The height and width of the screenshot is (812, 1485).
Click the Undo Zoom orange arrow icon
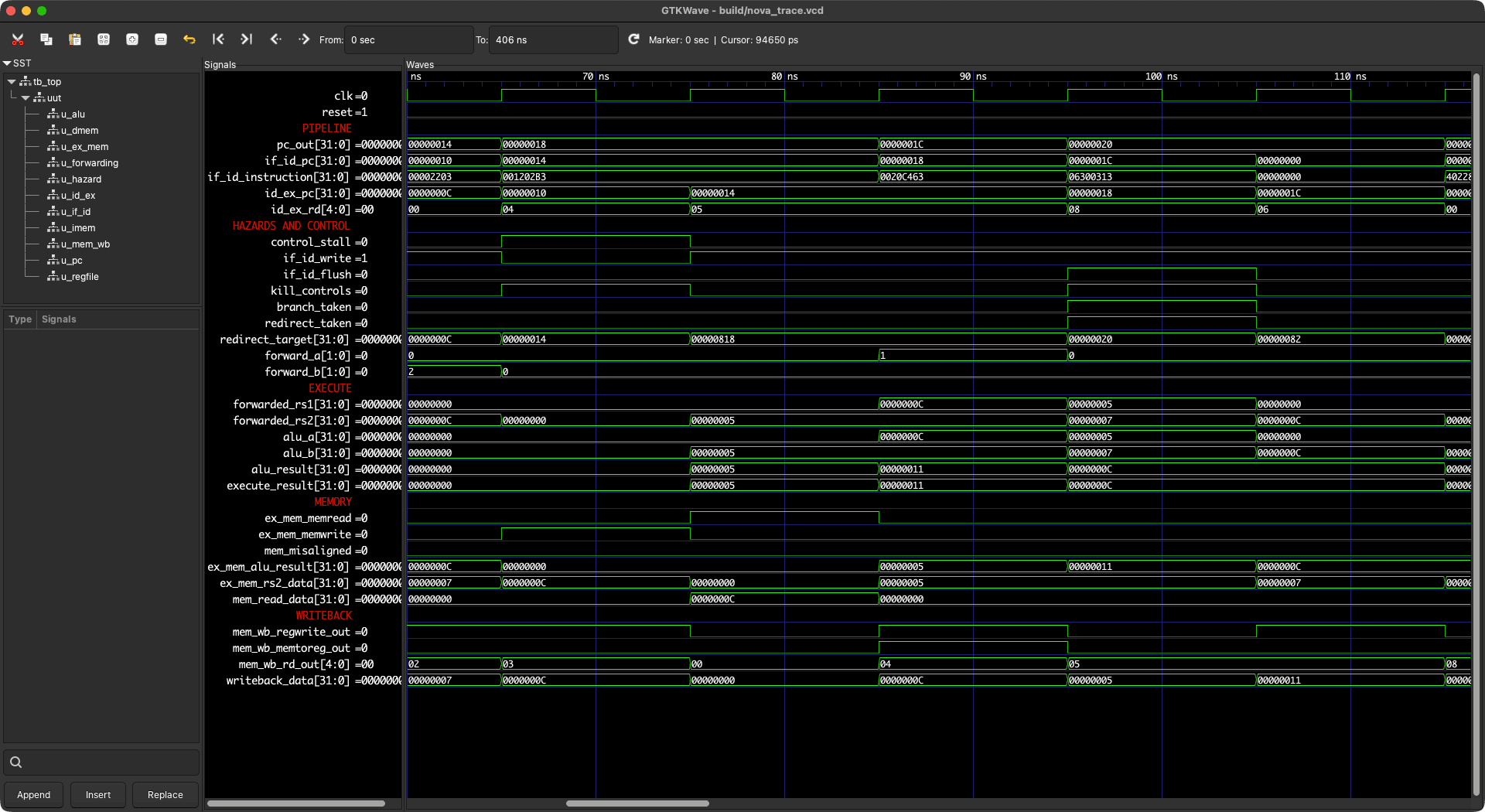pyautogui.click(x=189, y=39)
